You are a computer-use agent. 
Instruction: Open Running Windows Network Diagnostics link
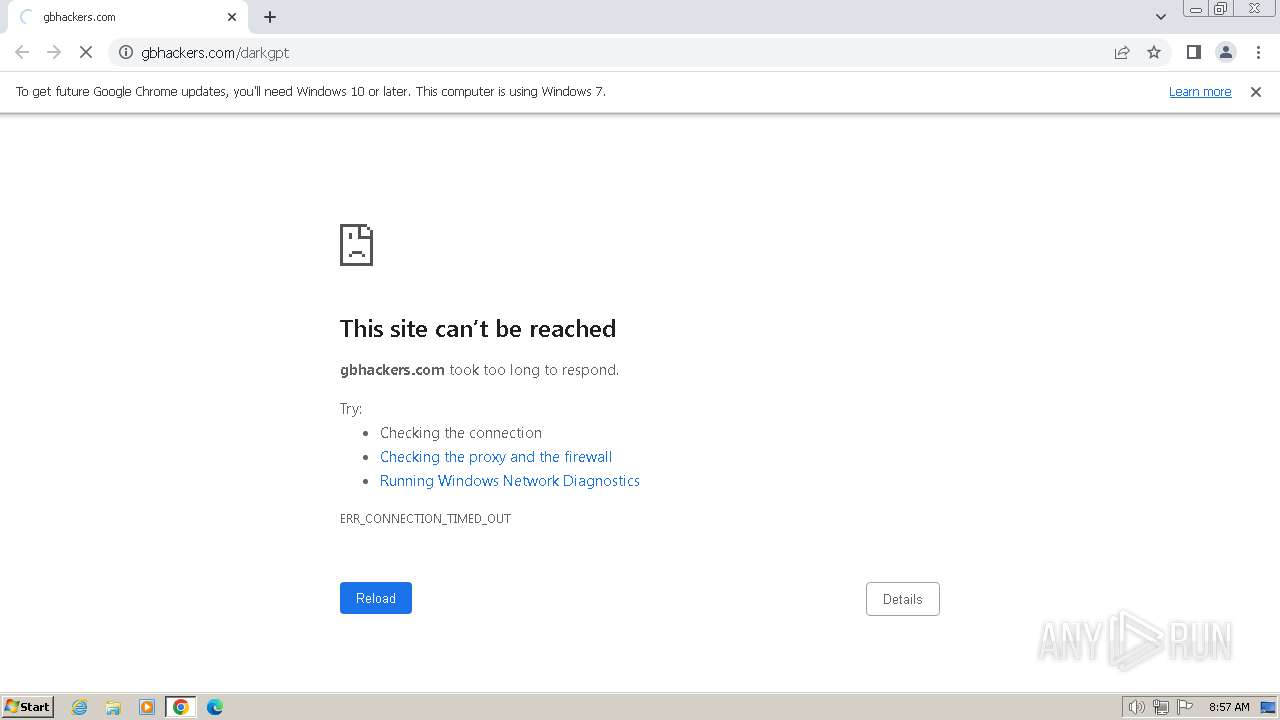510,481
